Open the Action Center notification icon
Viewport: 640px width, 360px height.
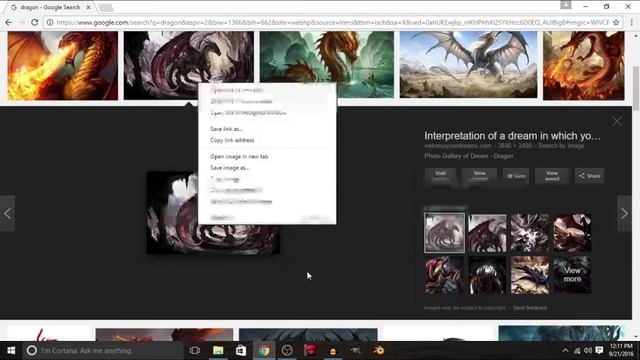599,351
